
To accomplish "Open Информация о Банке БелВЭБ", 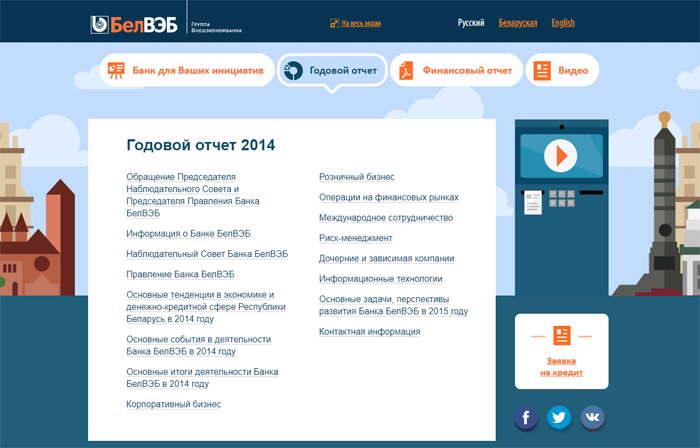I will (x=188, y=233).
